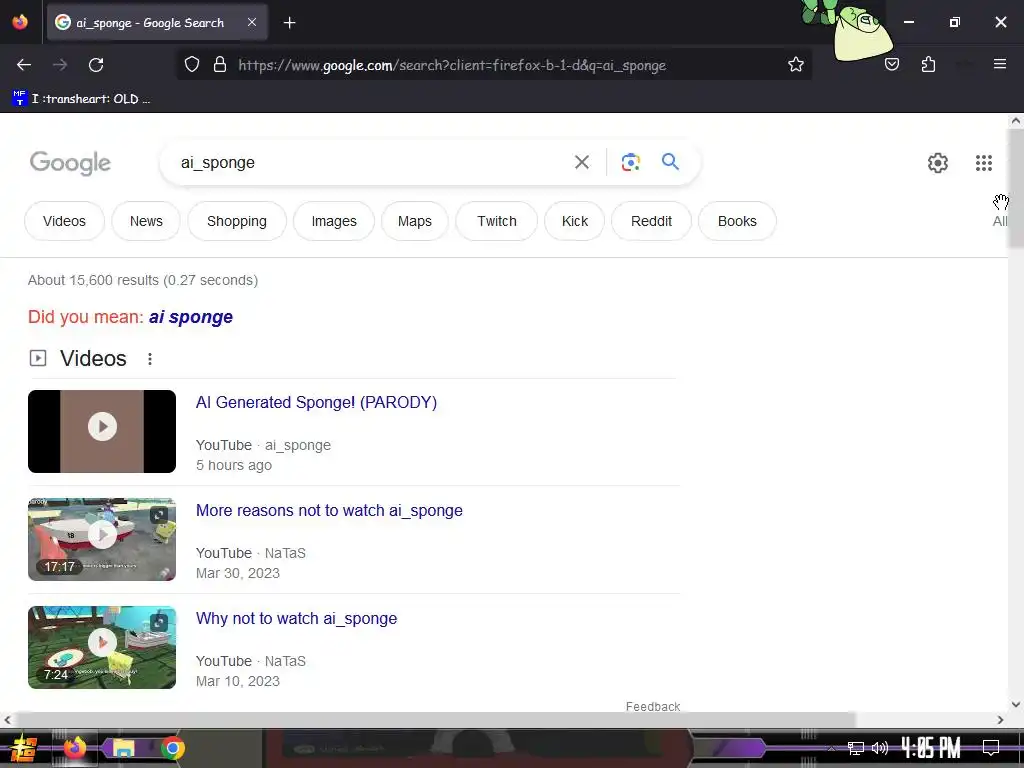
Task: Focus the Google search input field
Action: pos(369,163)
